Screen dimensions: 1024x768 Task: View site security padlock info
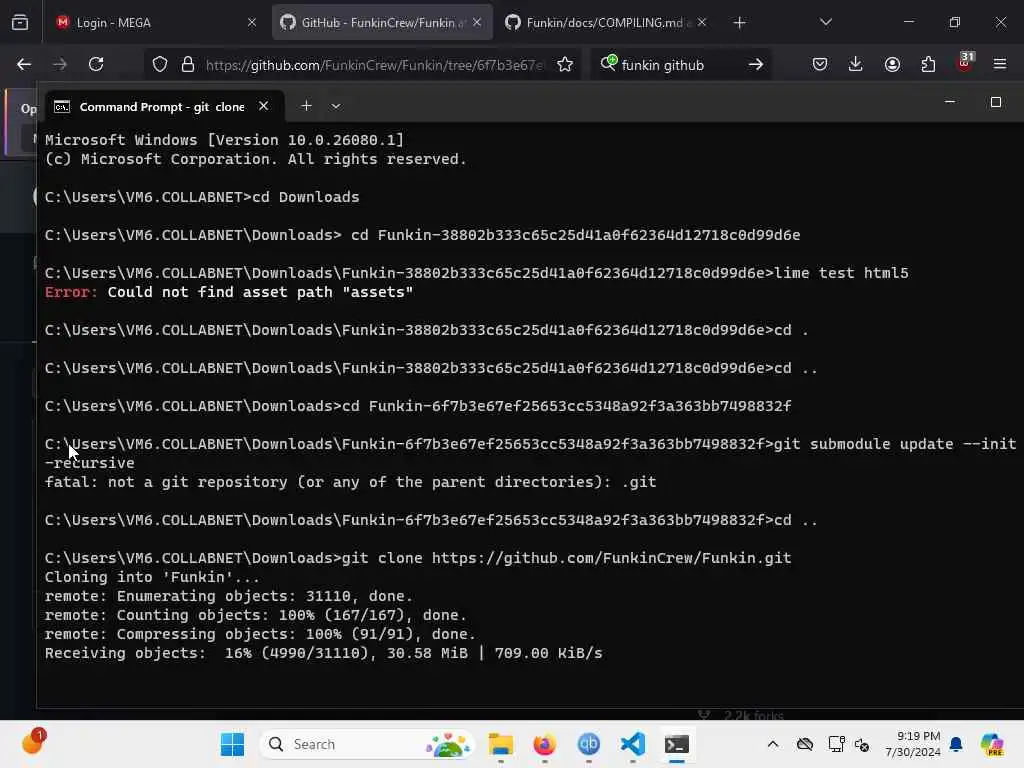coord(188,64)
